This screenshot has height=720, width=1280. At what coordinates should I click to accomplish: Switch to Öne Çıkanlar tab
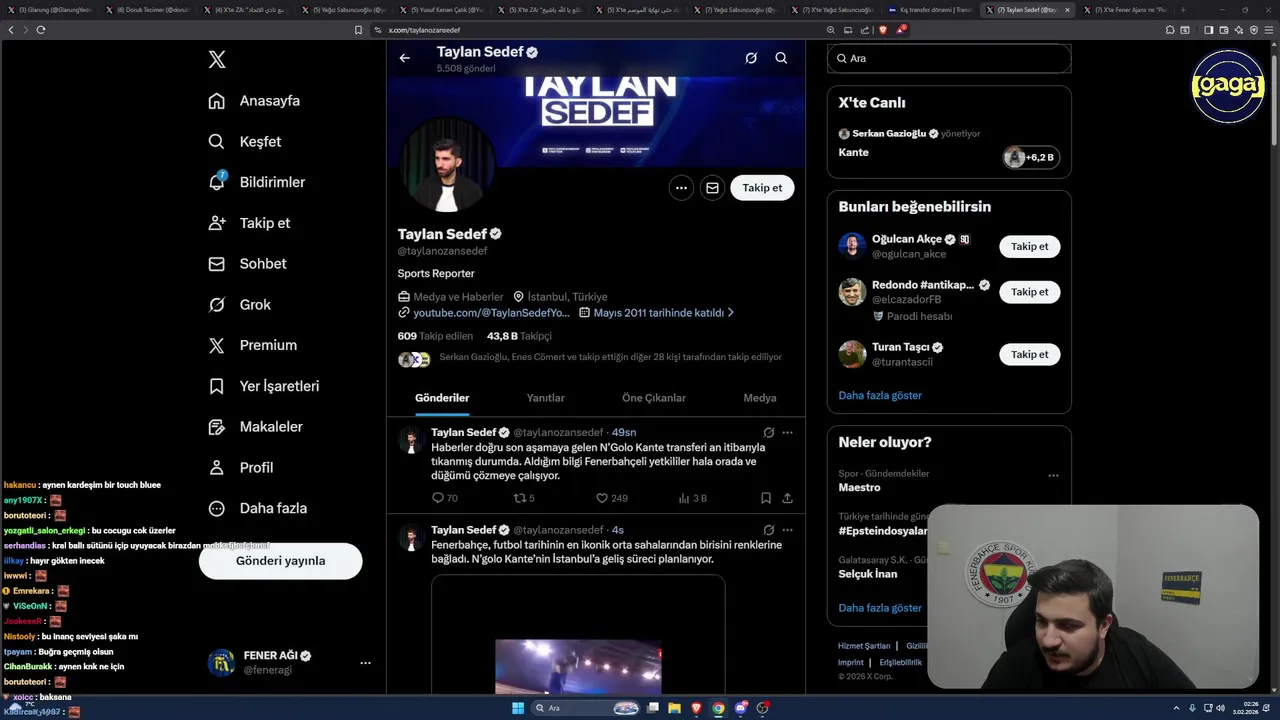[654, 398]
